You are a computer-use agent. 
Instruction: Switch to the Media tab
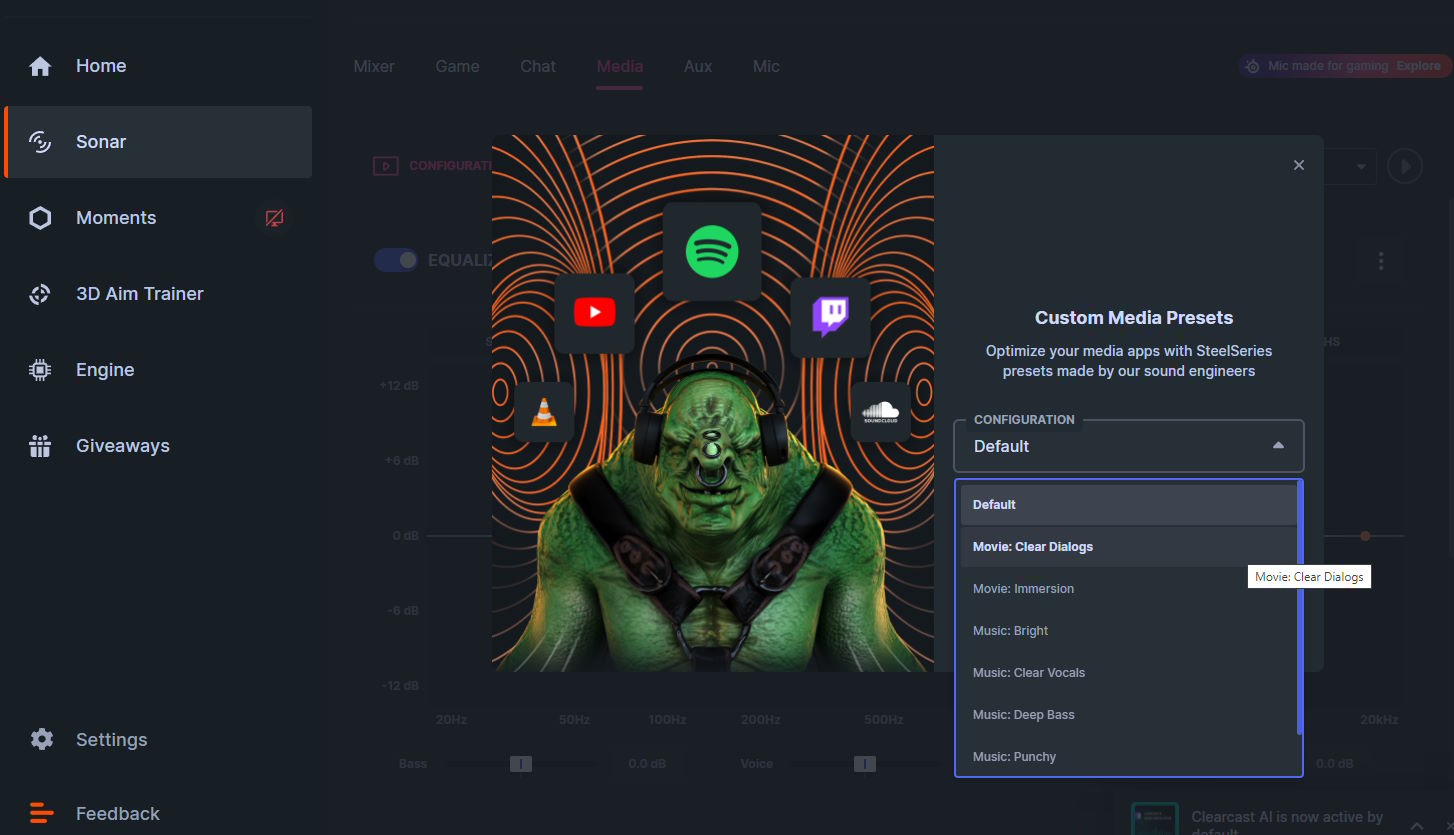click(620, 66)
